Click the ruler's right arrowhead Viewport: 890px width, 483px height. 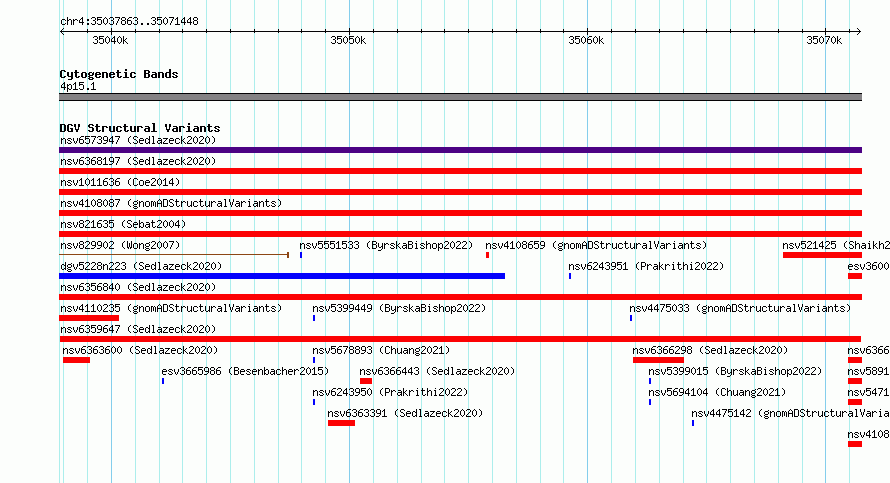coord(859,31)
